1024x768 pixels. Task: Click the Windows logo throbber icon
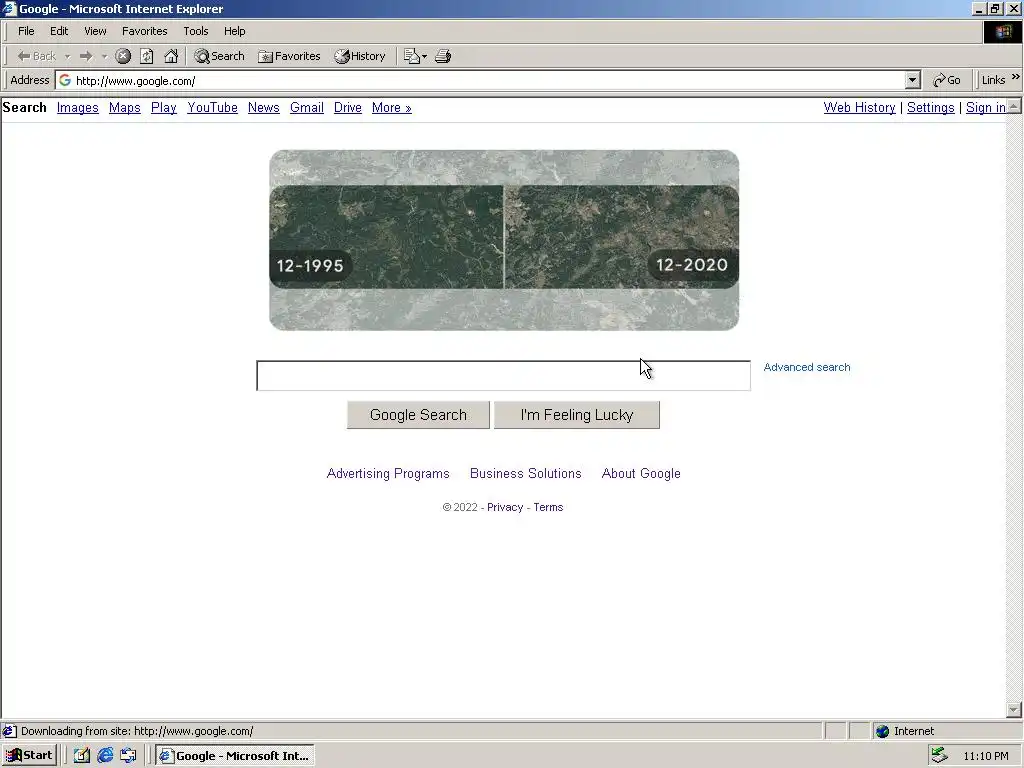(x=1002, y=31)
